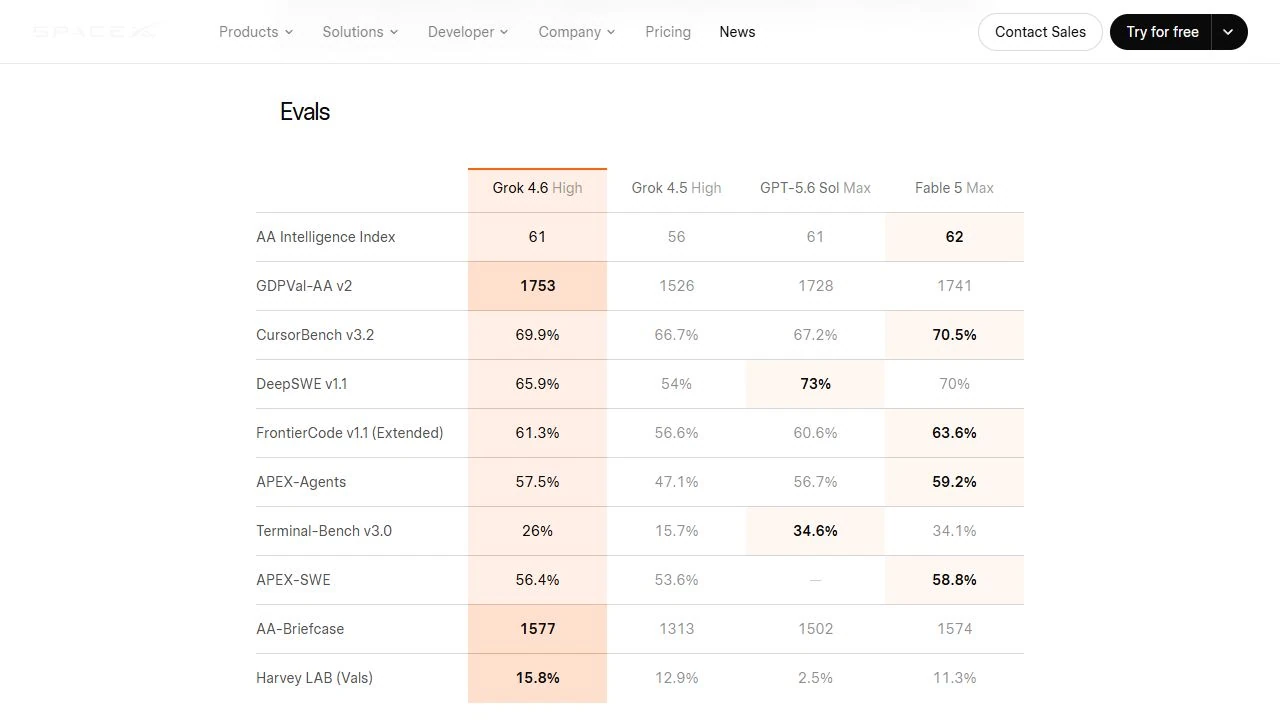Click the AA Intelligence Index row label
This screenshot has width=1280, height=720.
tap(326, 237)
